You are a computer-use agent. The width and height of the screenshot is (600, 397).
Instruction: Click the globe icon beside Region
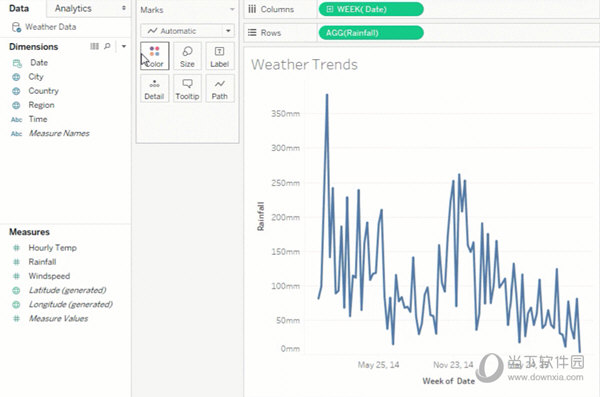(x=16, y=105)
